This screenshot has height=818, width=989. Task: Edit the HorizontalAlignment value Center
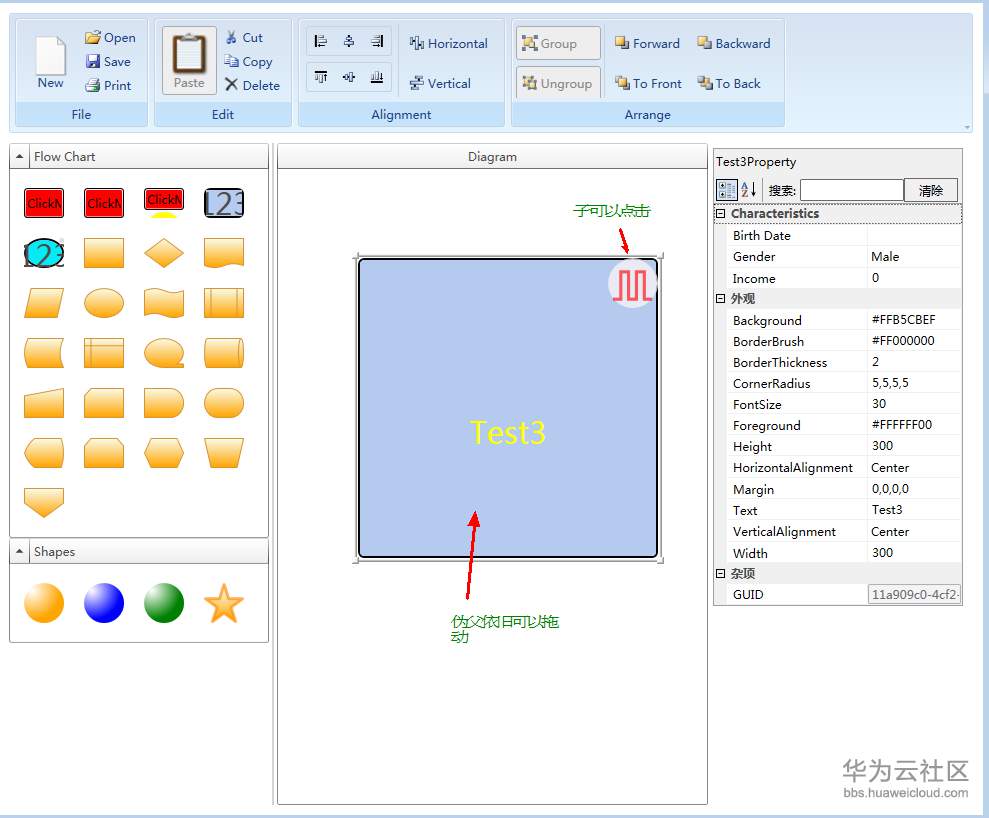click(914, 467)
